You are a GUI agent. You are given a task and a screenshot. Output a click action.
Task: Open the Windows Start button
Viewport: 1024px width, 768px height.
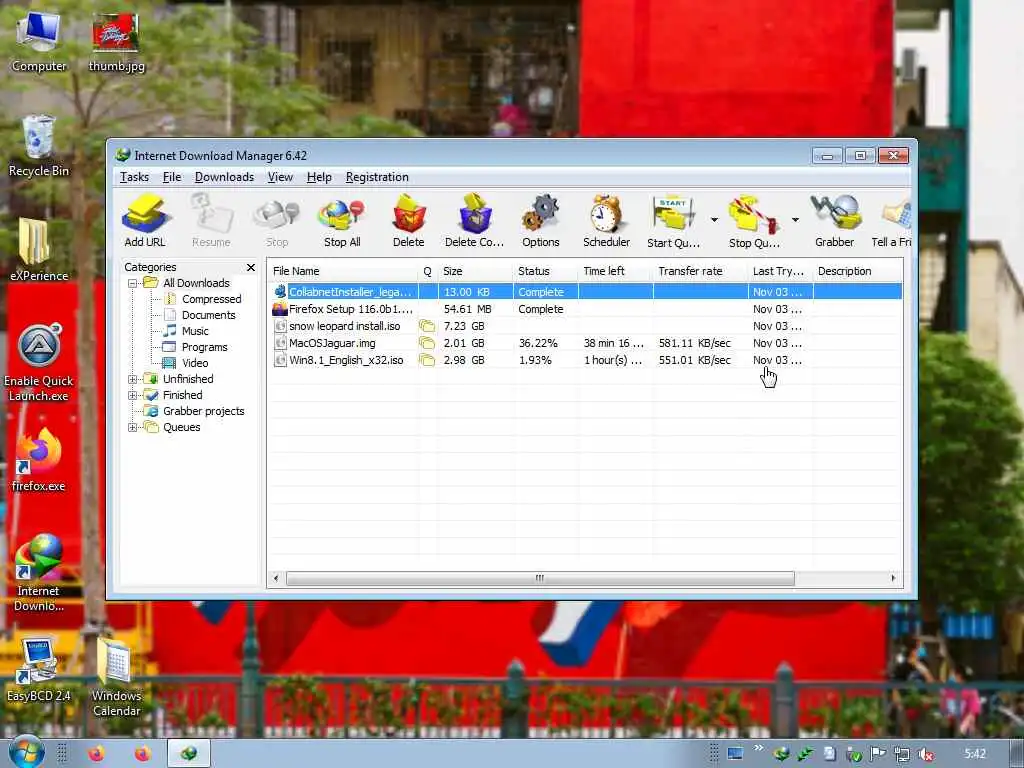[26, 753]
